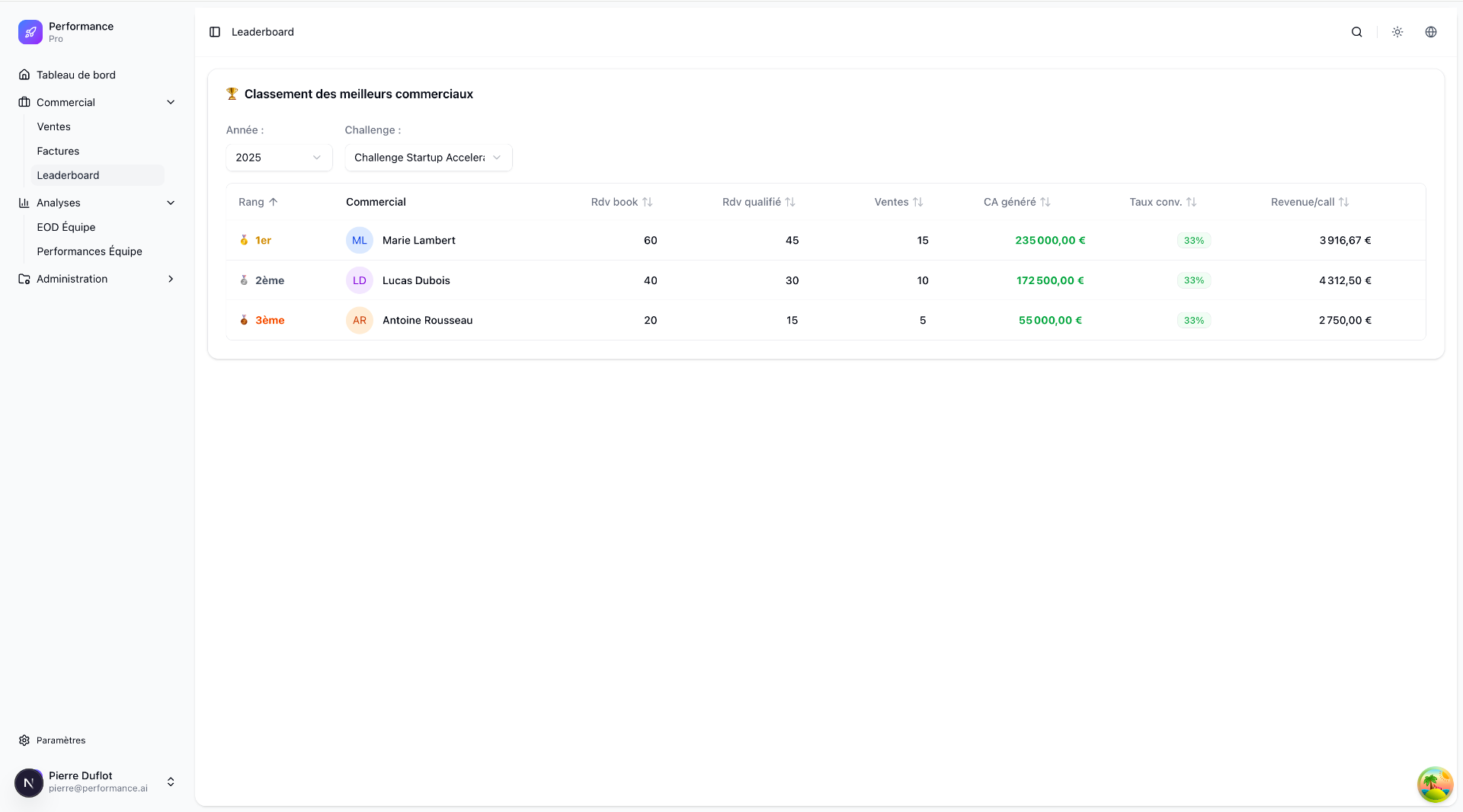Open the Ventes menu item

(x=54, y=126)
